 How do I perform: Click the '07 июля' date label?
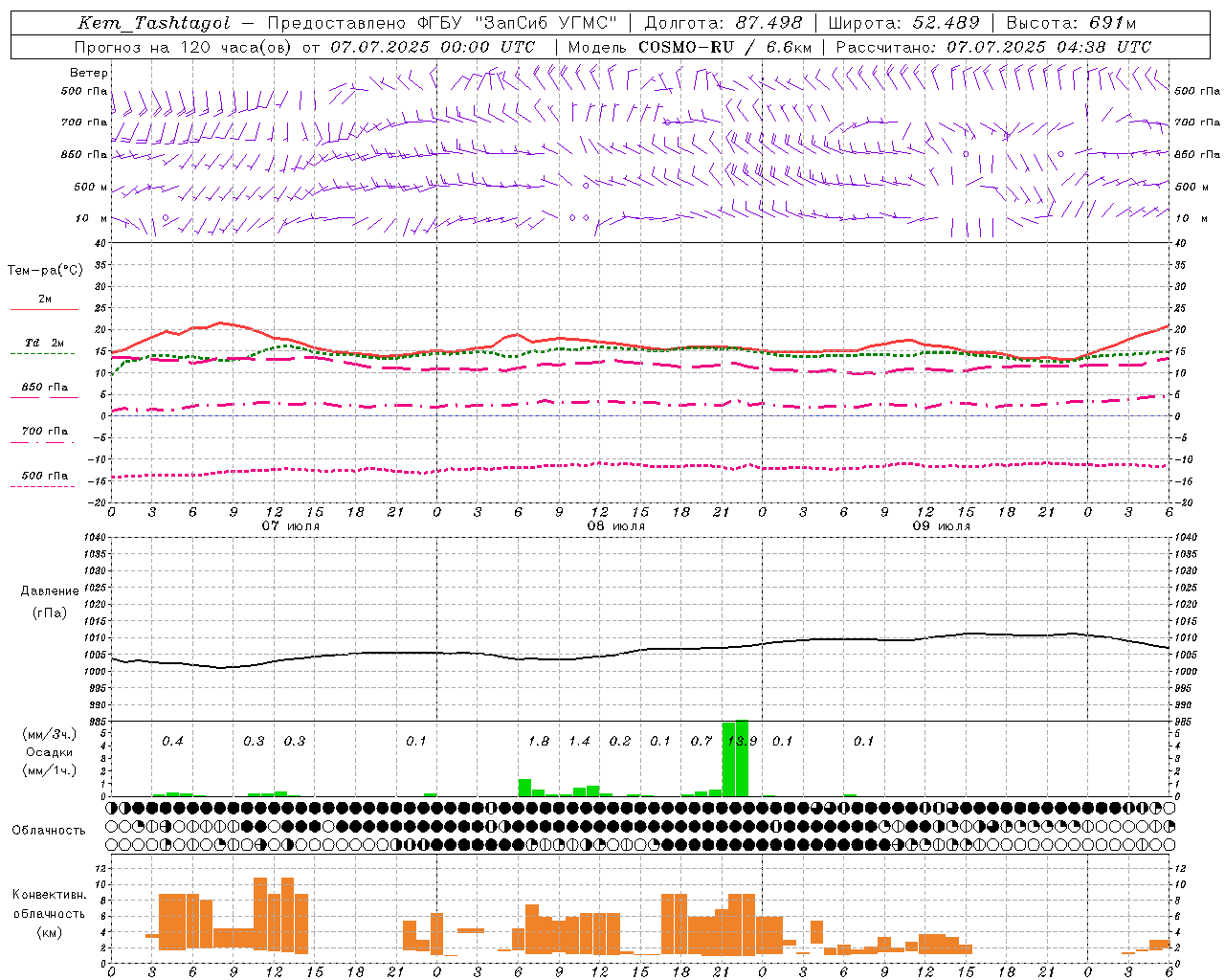pyautogui.click(x=291, y=526)
